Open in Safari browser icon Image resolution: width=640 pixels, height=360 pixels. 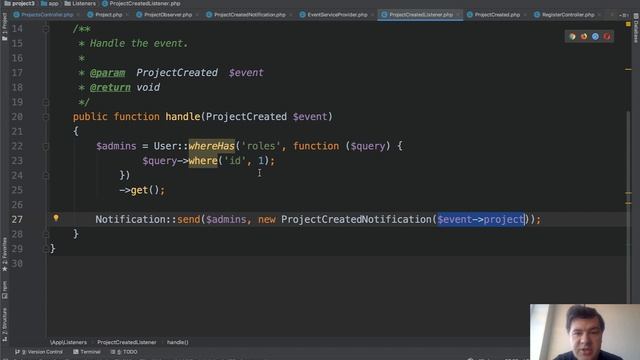[x=596, y=36]
